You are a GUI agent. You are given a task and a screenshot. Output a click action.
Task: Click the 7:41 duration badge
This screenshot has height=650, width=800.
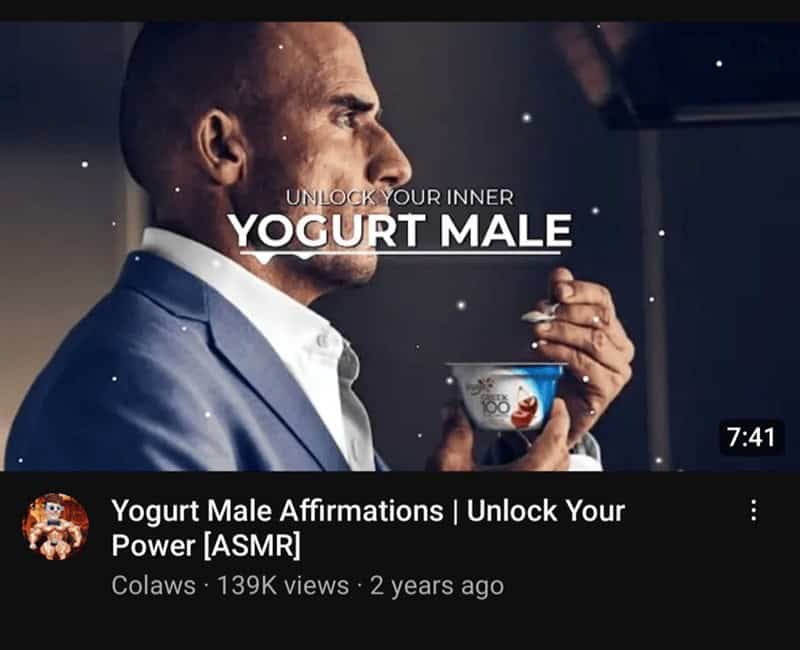(x=752, y=437)
